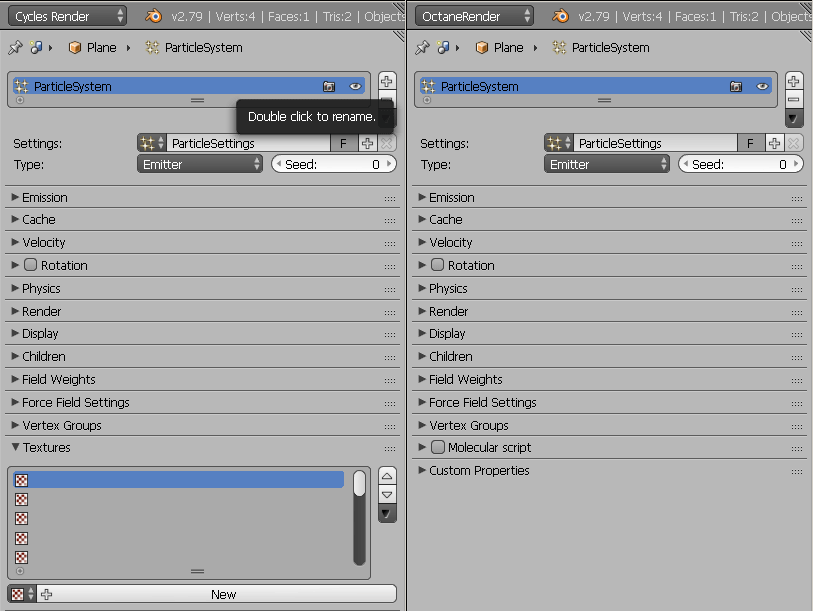The height and width of the screenshot is (611, 813).
Task: Add a particle system slot in left panel
Action: [386, 81]
